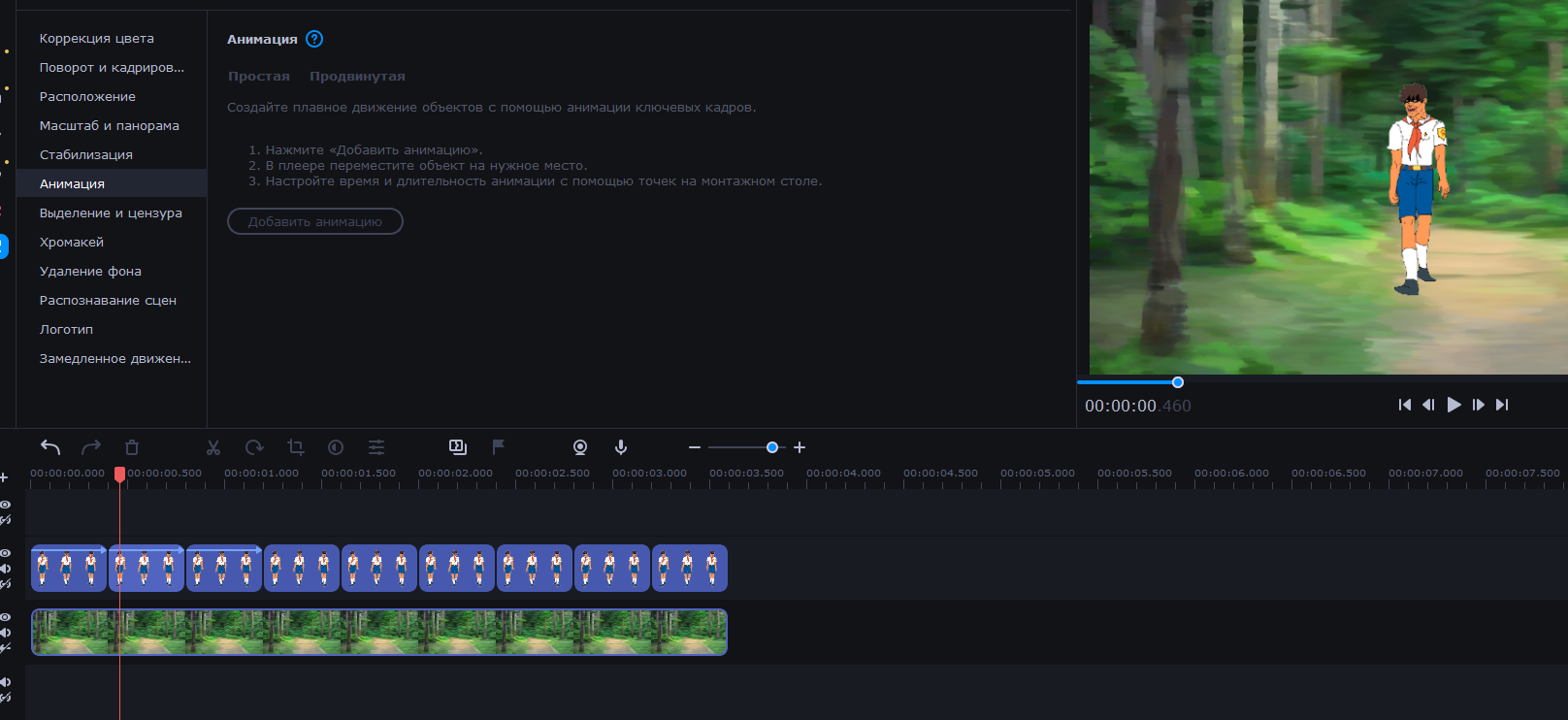The image size is (1568, 720).
Task: Toggle linking on forest background track
Action: [5, 647]
